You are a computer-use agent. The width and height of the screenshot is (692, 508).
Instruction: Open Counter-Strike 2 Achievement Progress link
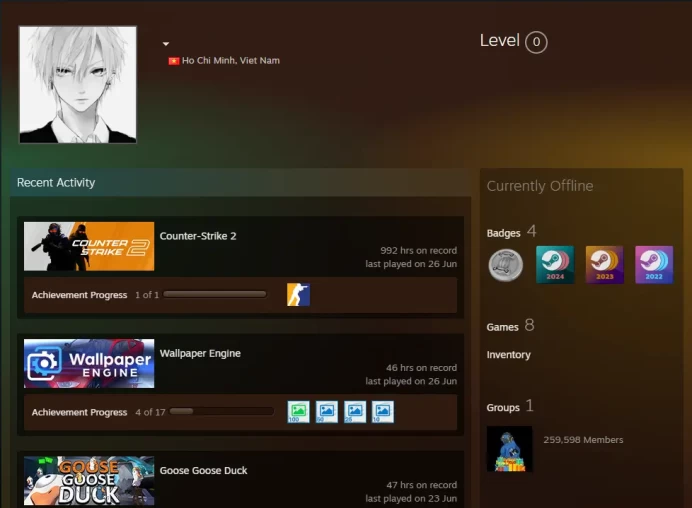tap(79, 295)
